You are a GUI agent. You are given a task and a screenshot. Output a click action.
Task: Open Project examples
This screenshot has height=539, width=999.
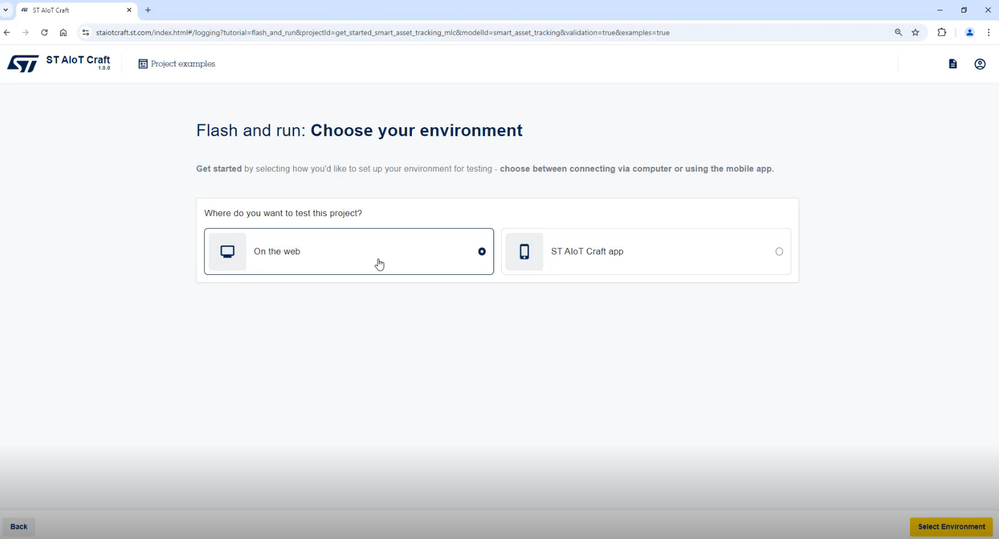point(176,64)
